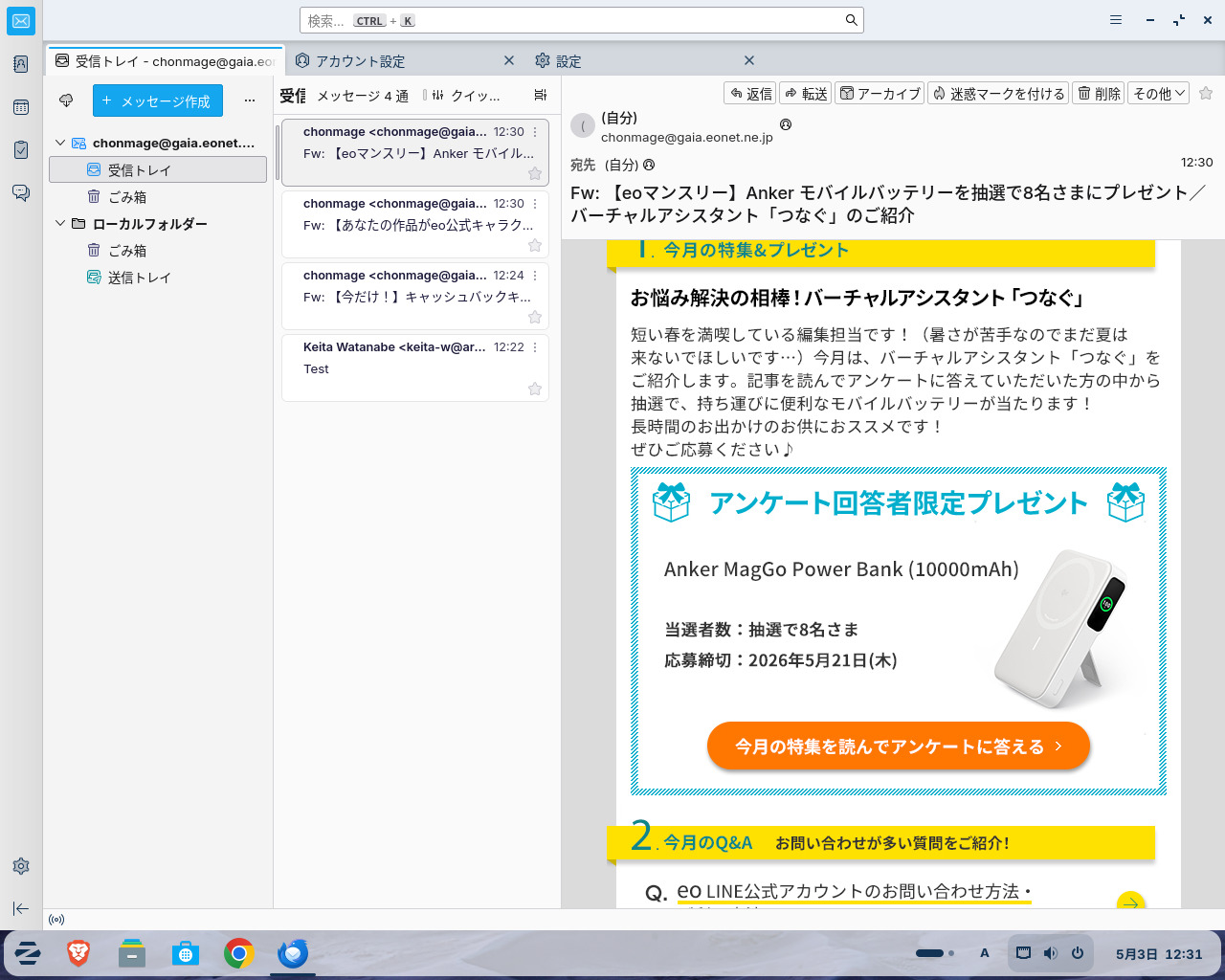The image size is (1225, 980).
Task: Click the 検索 search input field
Action: (x=581, y=20)
